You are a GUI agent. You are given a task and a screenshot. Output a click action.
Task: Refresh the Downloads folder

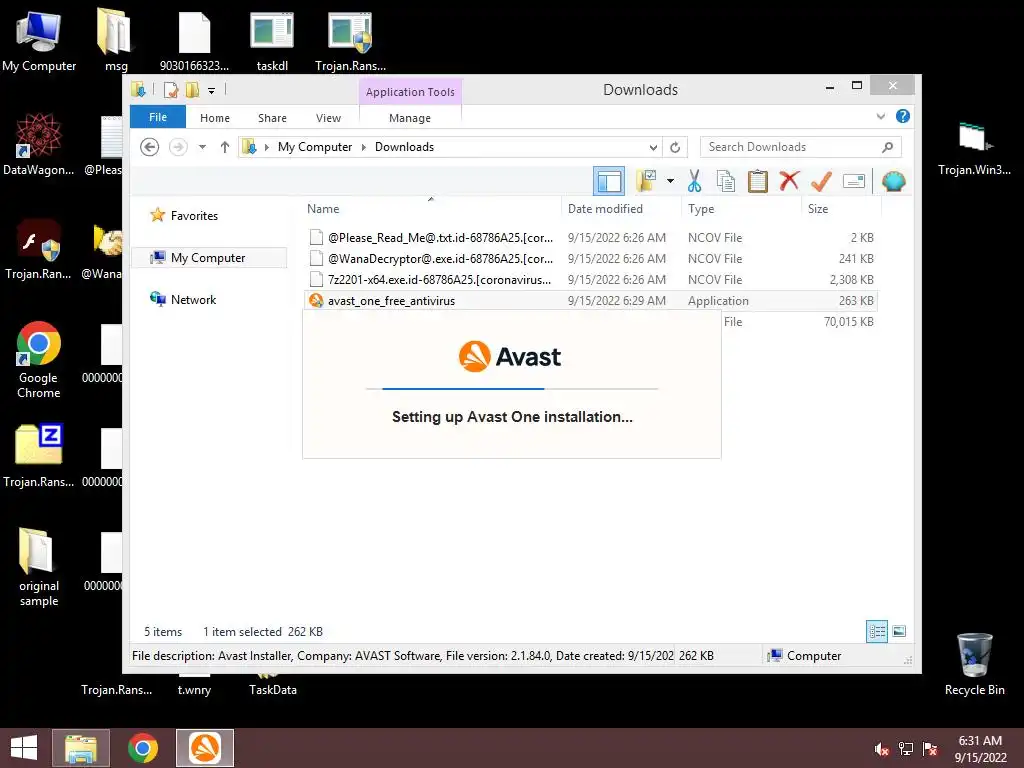point(675,147)
